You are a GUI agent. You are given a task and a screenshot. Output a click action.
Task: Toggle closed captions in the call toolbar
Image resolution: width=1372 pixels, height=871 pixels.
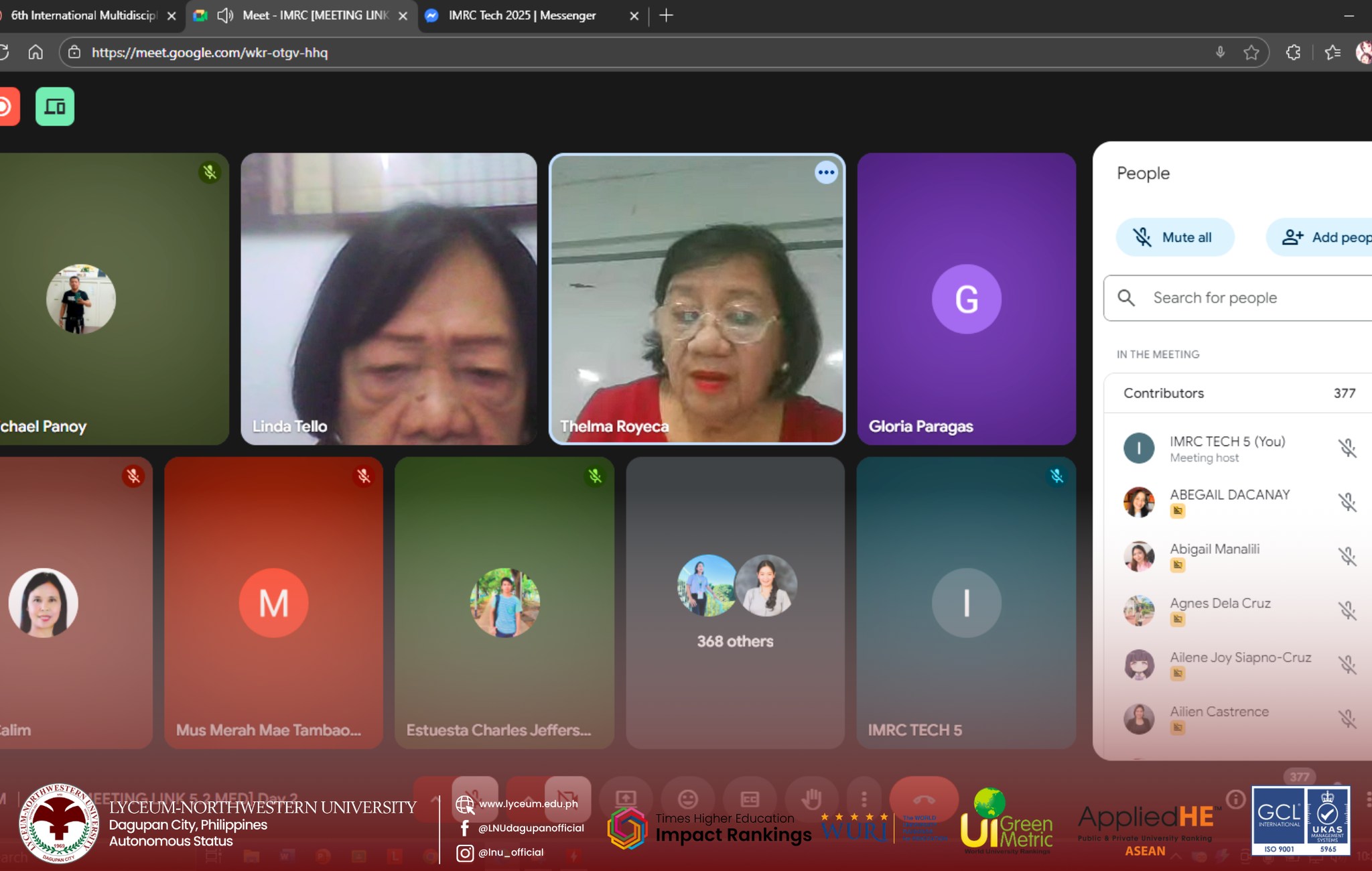pos(749,799)
